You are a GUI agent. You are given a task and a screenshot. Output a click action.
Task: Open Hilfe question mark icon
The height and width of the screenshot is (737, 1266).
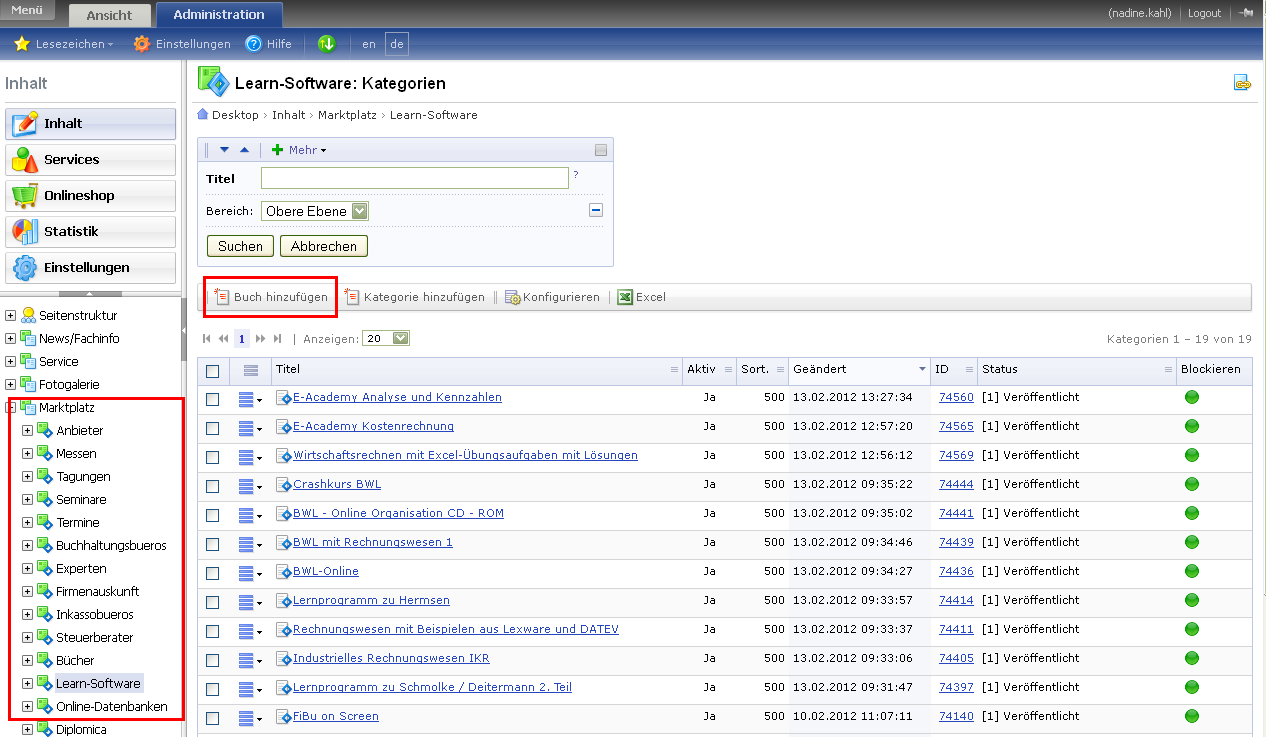[x=254, y=44]
